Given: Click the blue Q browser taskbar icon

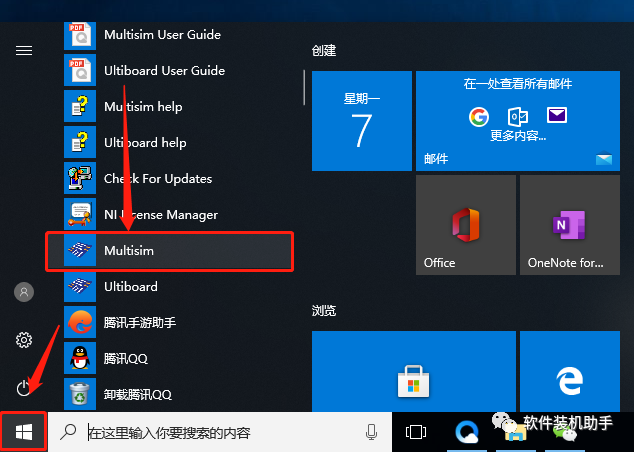Looking at the screenshot, I should click(x=466, y=432).
